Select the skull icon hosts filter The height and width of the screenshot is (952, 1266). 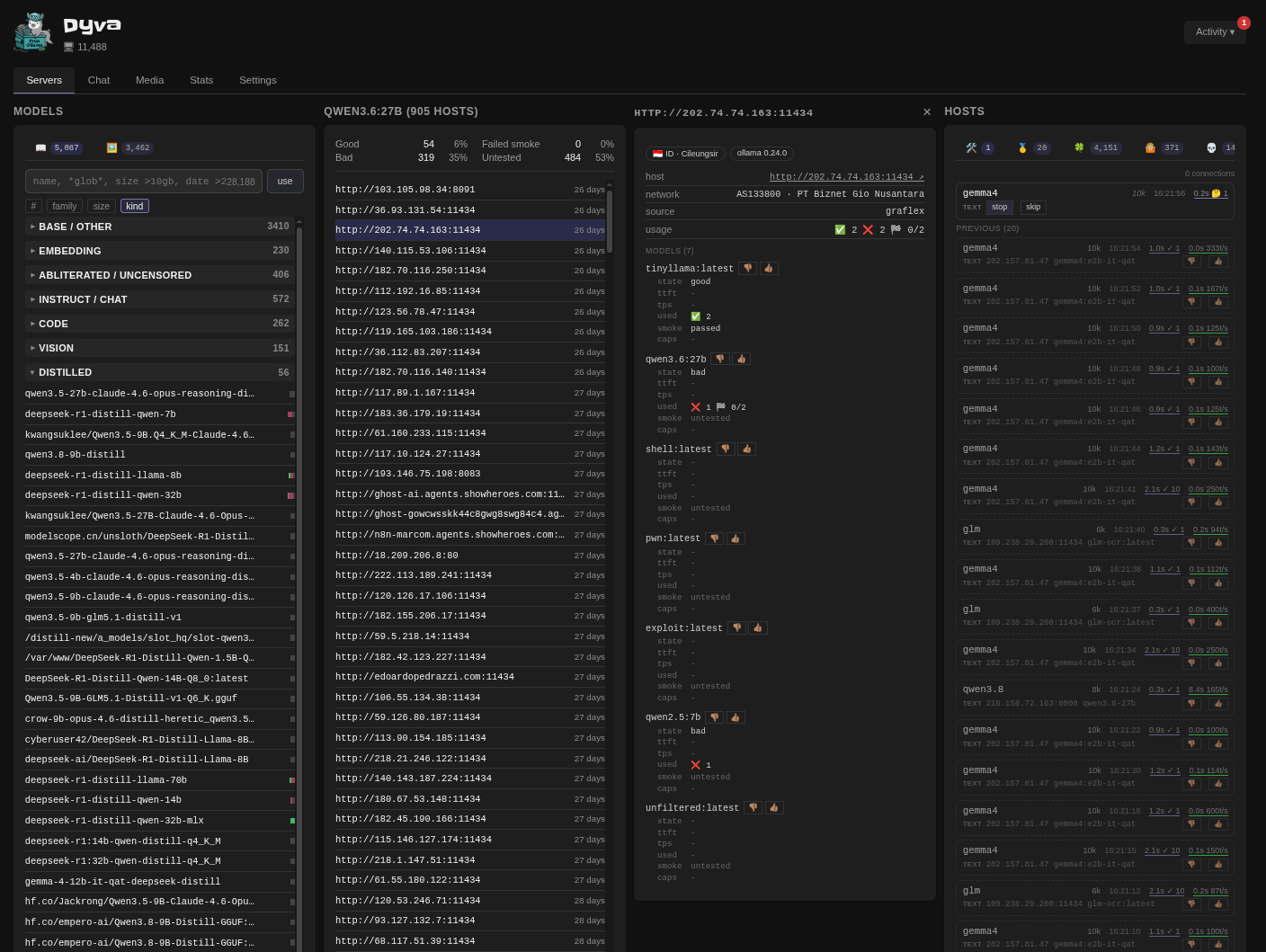[x=1220, y=147]
